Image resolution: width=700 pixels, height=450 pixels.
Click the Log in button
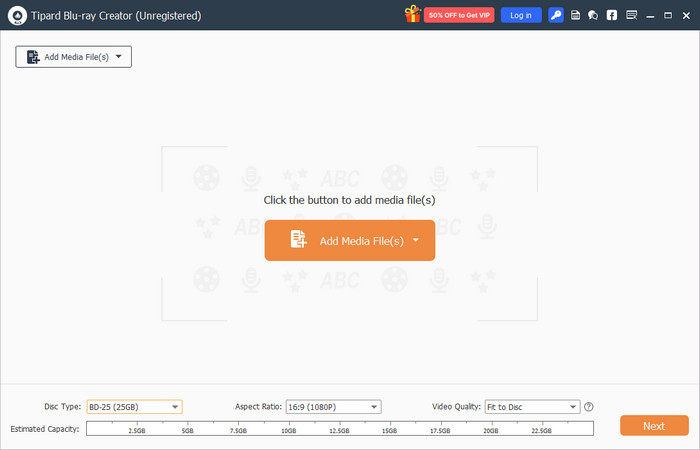pos(520,15)
